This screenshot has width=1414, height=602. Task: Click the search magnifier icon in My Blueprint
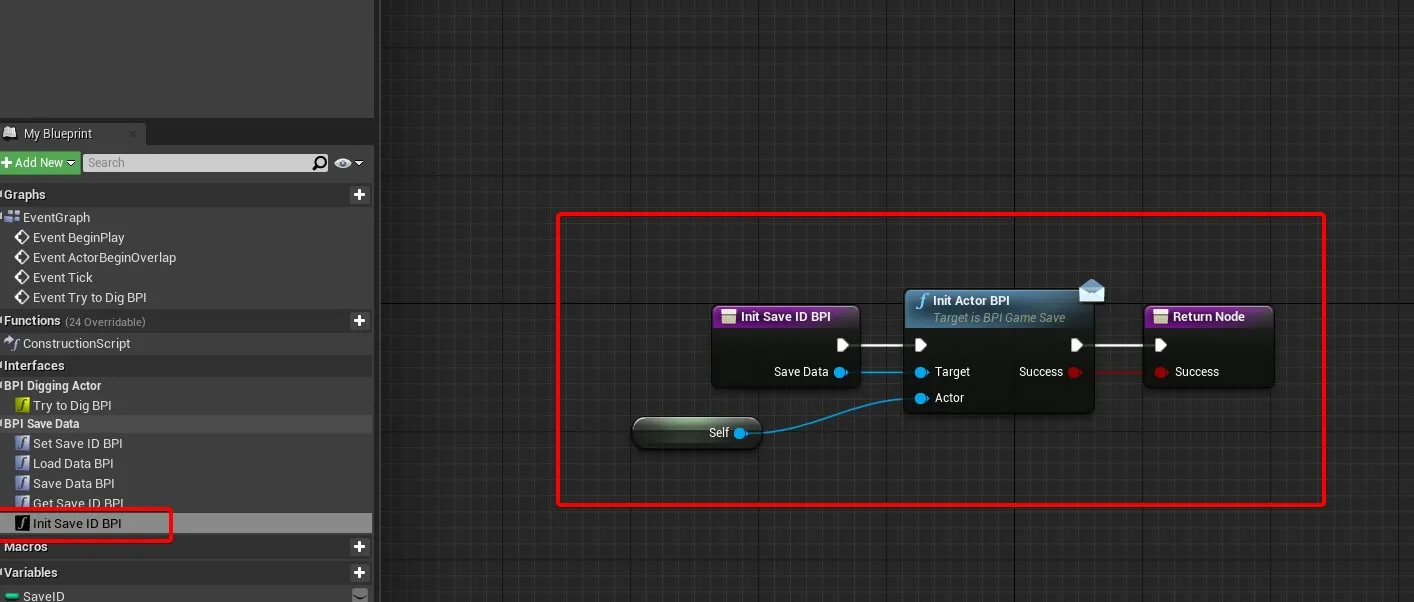tap(319, 163)
